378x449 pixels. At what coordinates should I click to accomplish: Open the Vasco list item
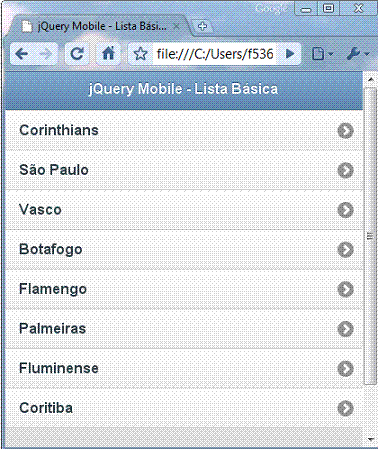click(184, 210)
